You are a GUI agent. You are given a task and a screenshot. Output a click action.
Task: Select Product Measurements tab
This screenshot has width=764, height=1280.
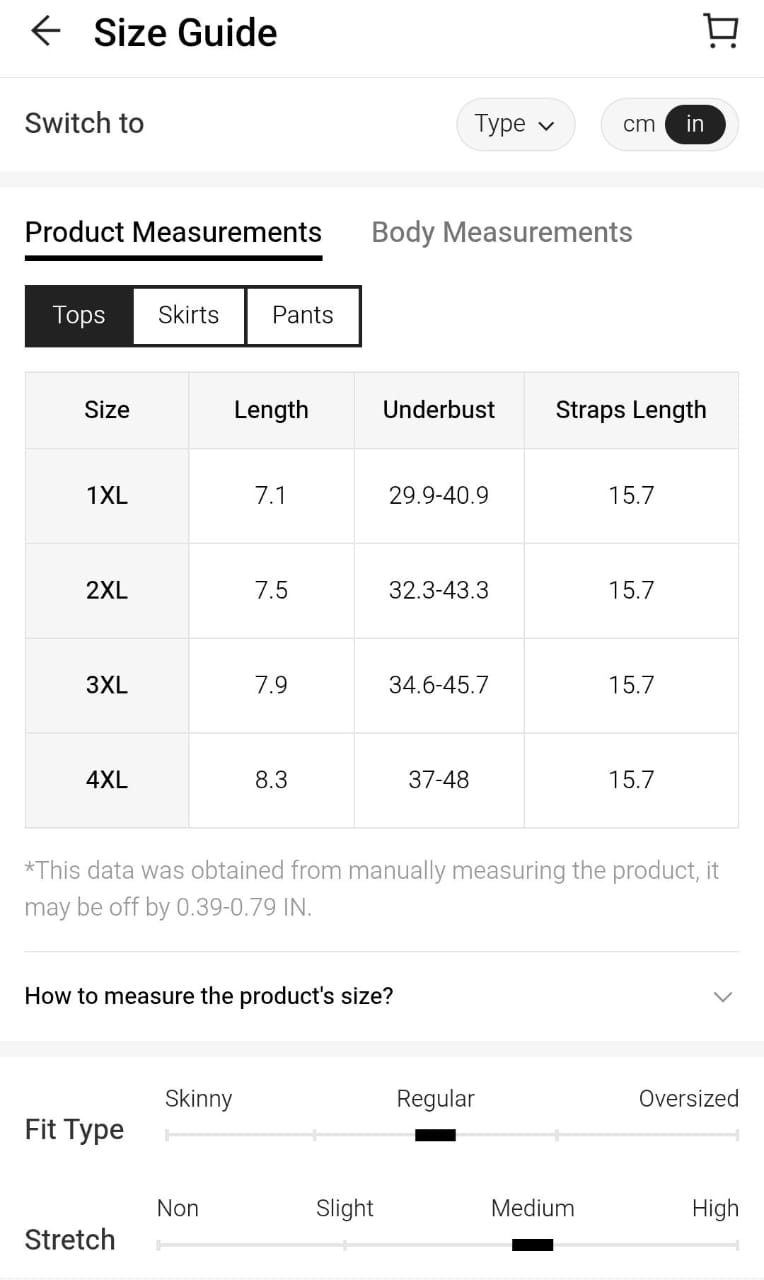click(173, 232)
